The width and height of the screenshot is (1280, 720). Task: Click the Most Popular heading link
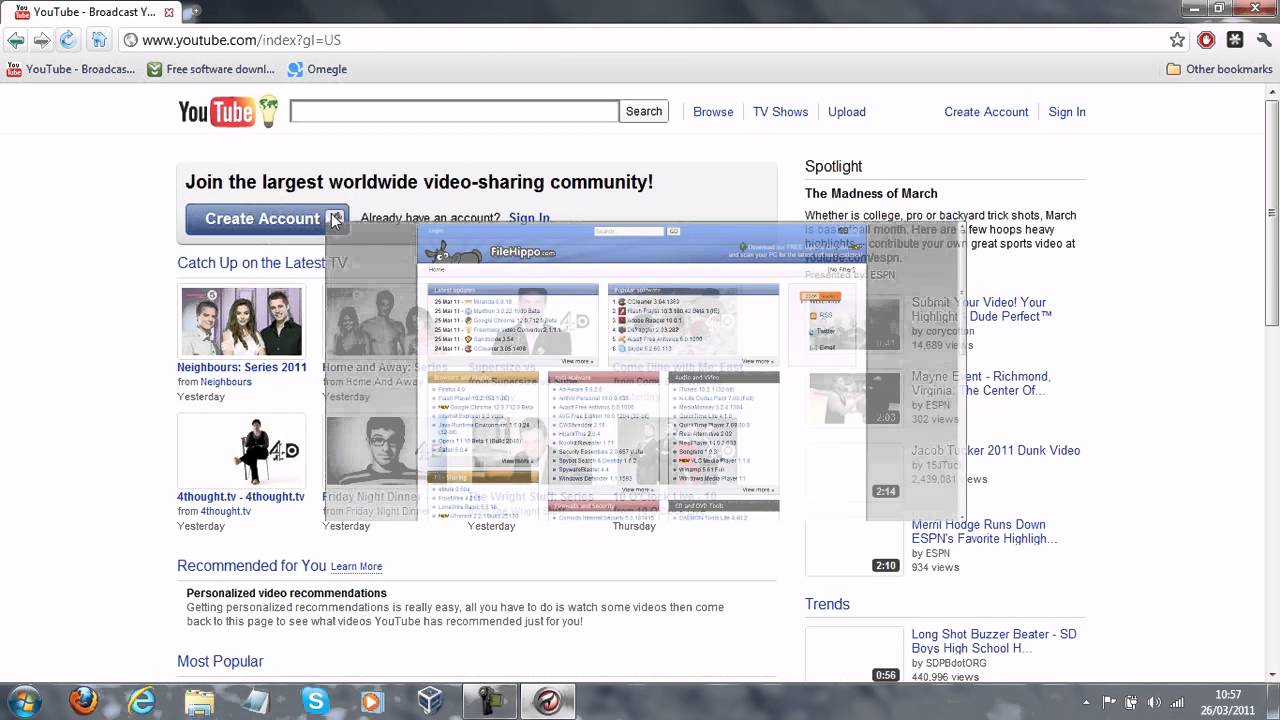220,661
